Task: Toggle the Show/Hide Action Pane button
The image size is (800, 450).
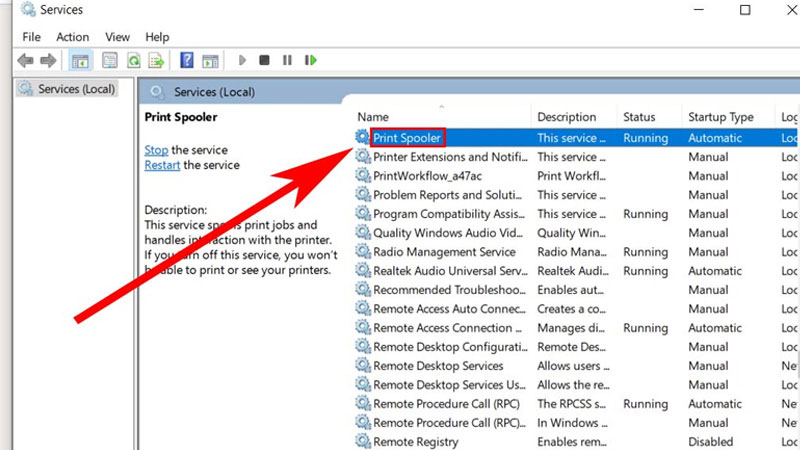Action: 210,61
